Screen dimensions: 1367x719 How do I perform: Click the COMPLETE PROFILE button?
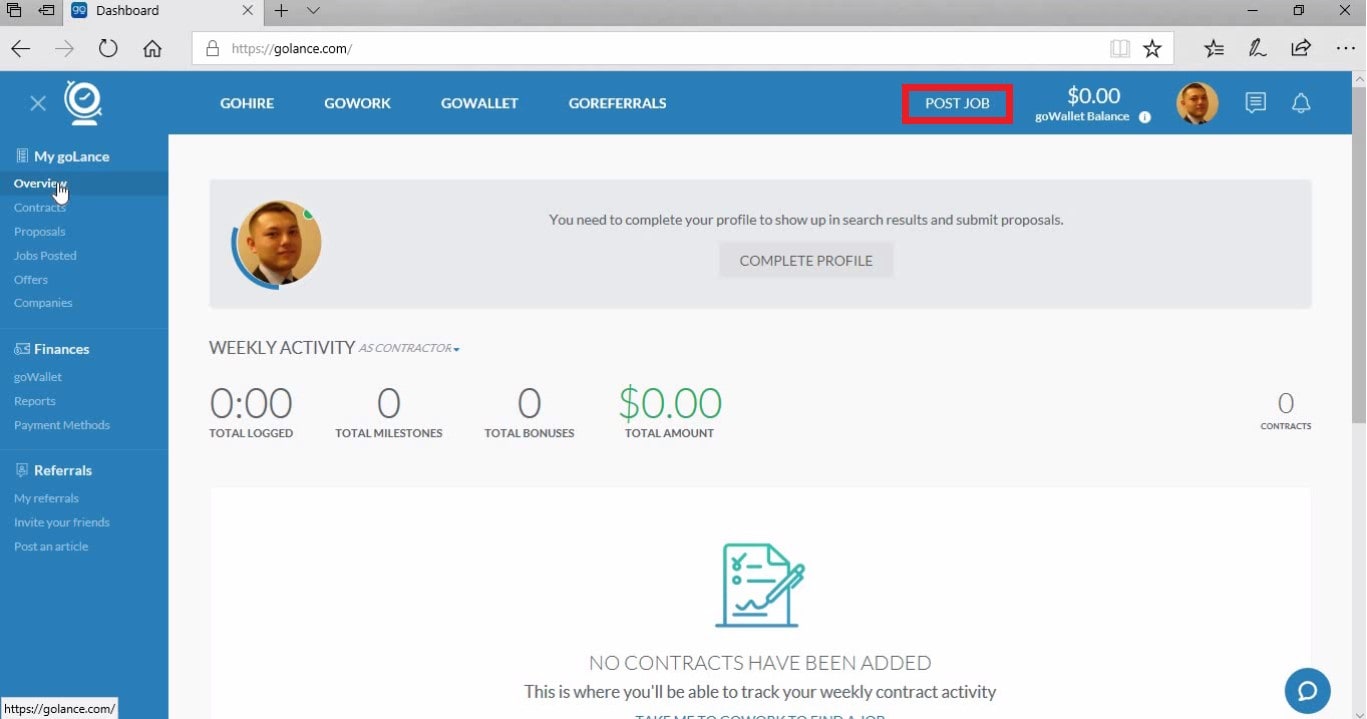(x=806, y=260)
